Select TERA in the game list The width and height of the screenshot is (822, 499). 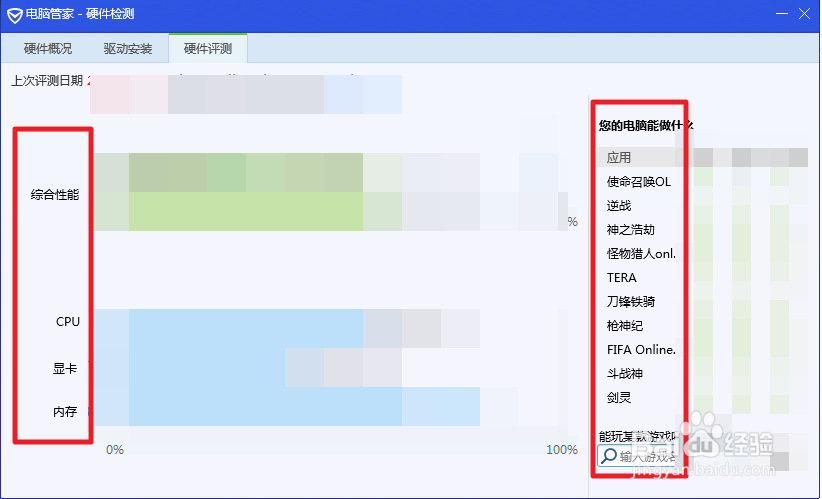tap(622, 277)
